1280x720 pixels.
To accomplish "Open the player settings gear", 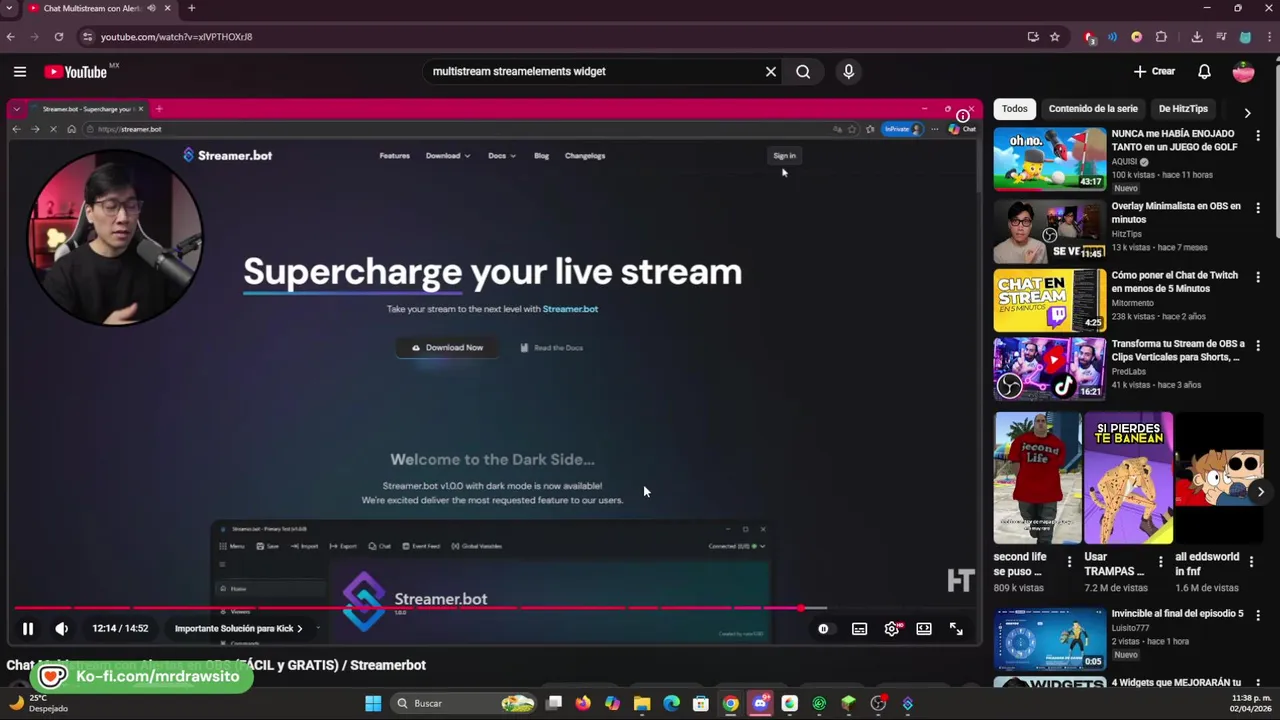I will tap(892, 629).
